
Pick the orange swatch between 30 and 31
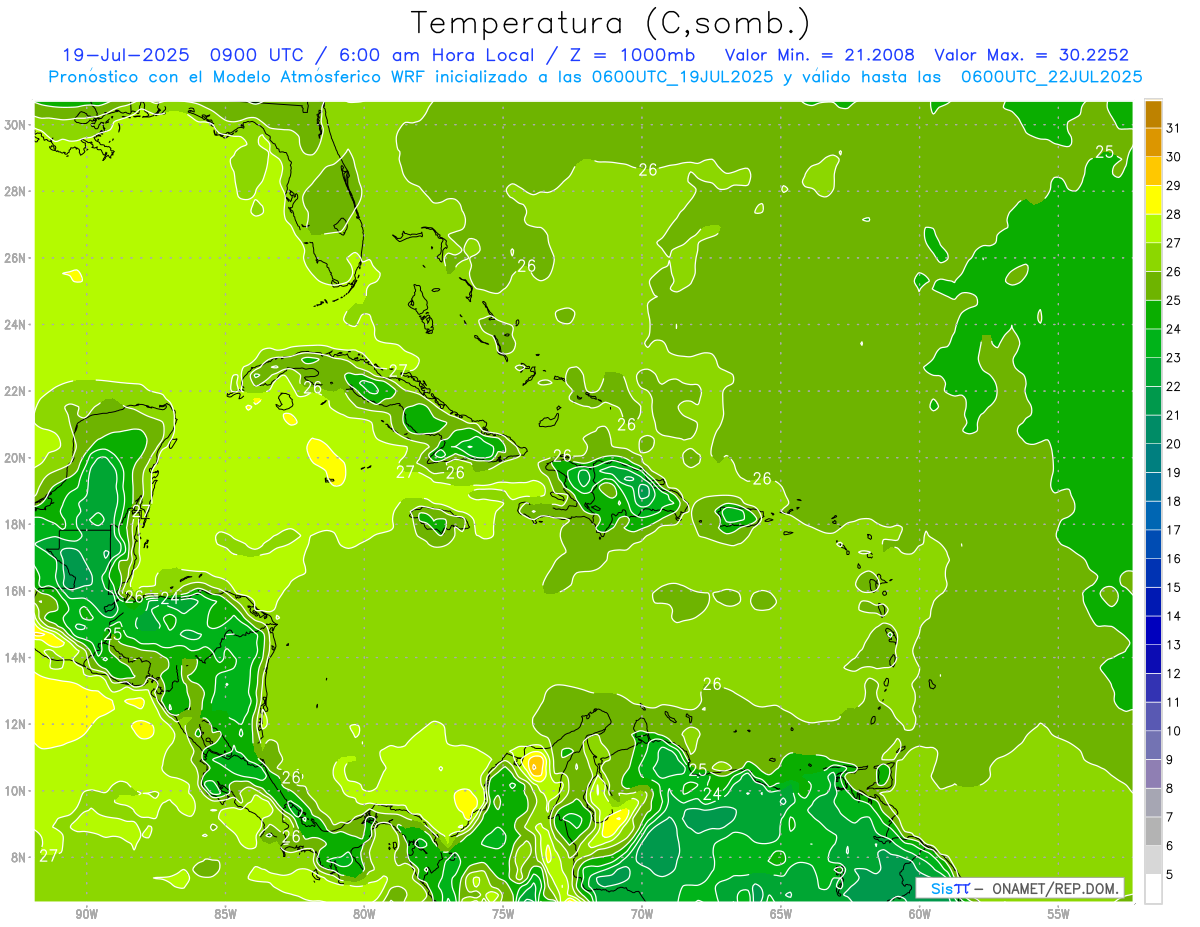point(1153,142)
